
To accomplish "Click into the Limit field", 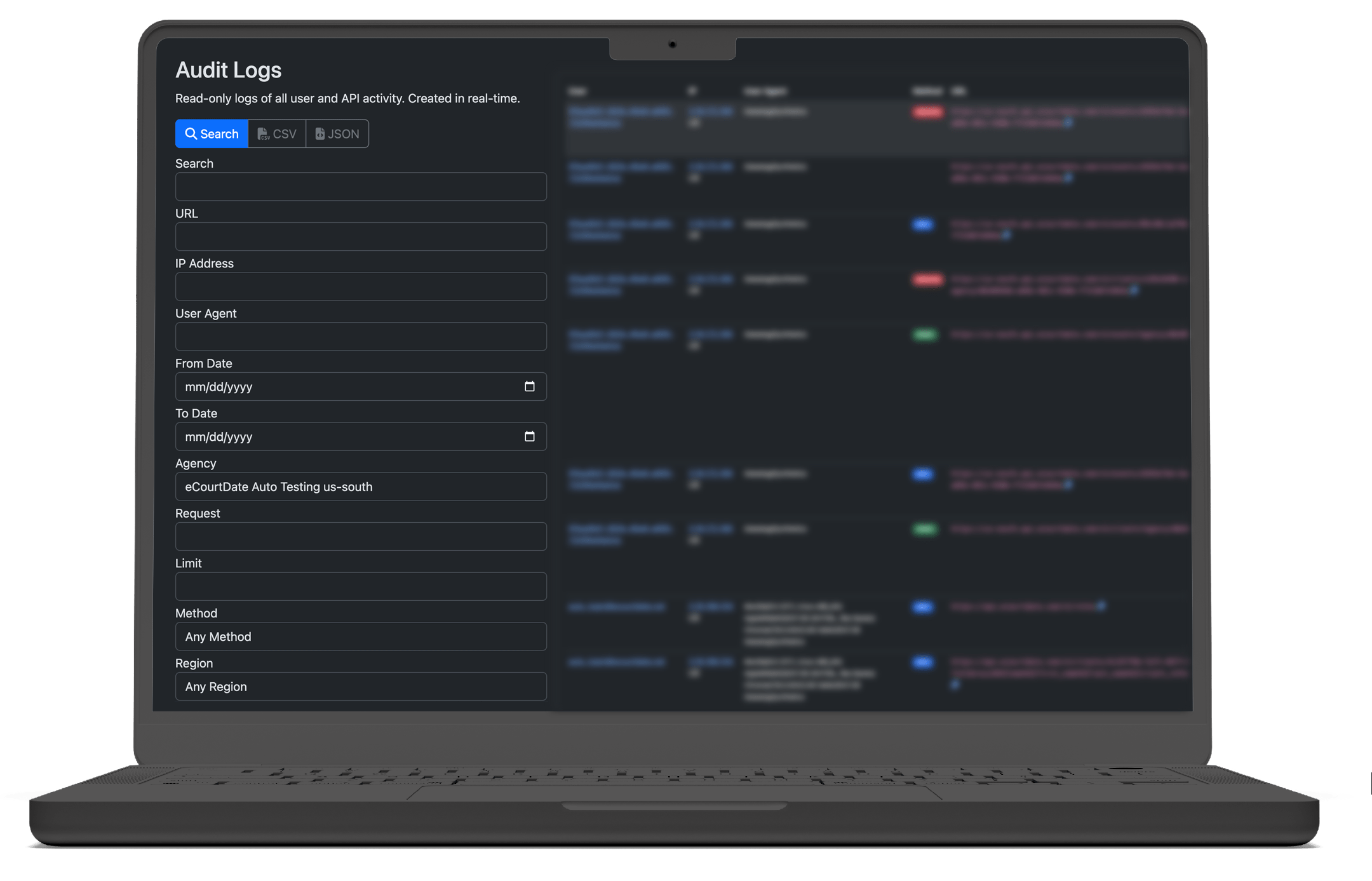I will point(360,586).
